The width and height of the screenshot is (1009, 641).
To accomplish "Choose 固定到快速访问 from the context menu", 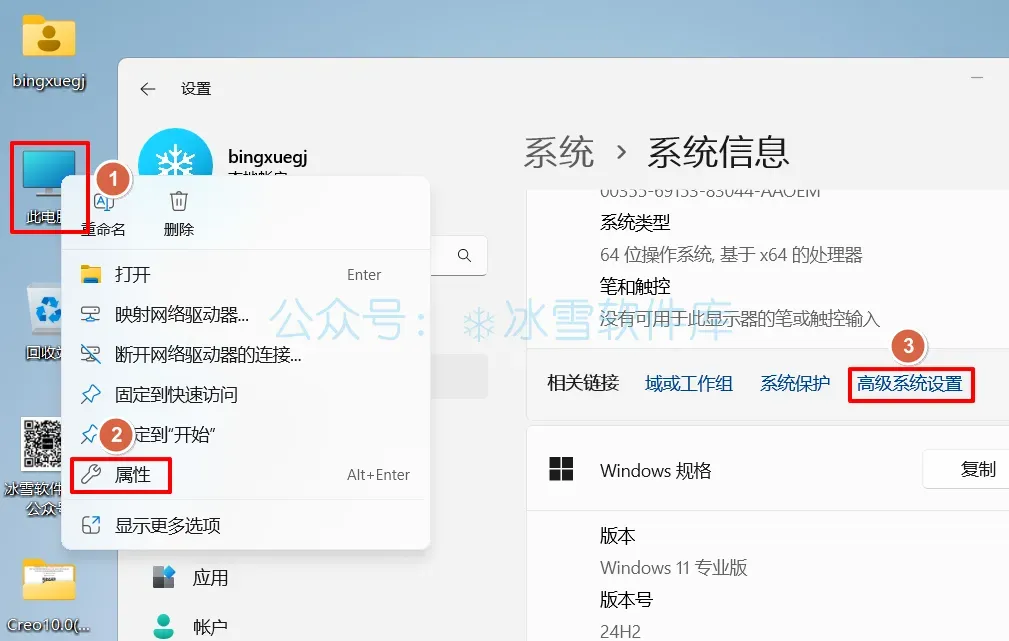I will click(245, 394).
